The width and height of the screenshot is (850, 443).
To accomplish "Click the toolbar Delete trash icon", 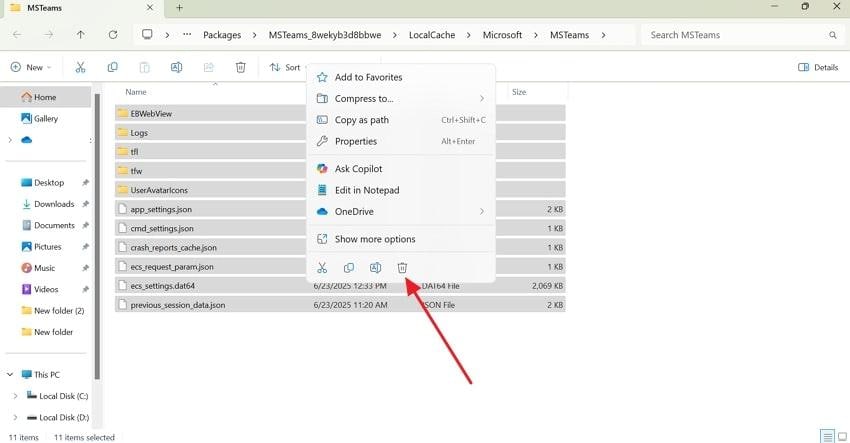I will [x=241, y=67].
